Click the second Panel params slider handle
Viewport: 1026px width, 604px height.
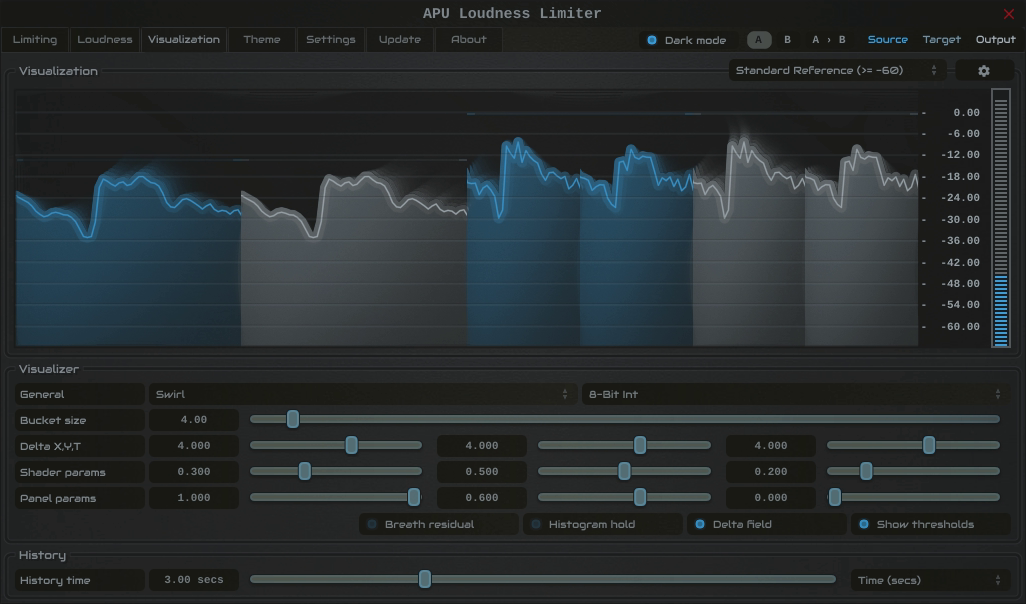pos(640,497)
